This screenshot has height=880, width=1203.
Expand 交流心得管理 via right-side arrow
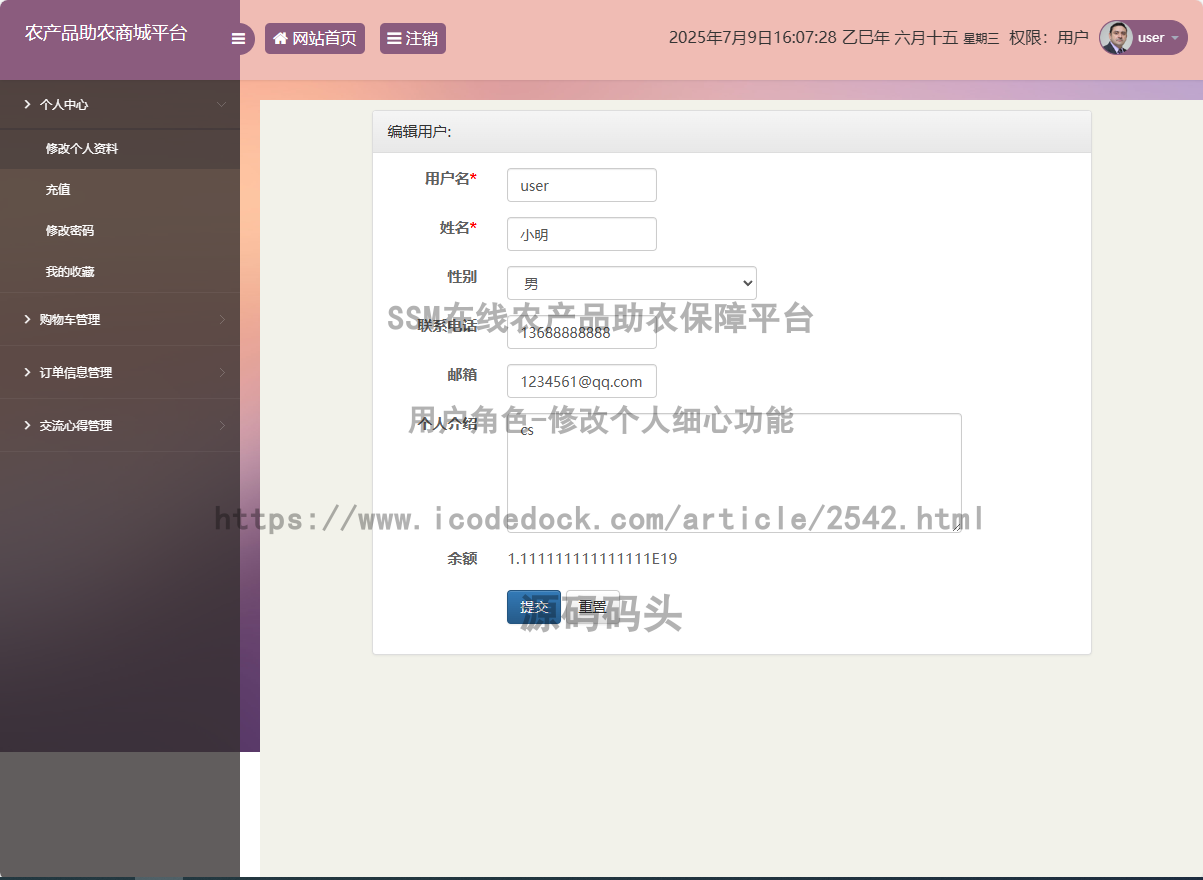click(x=221, y=425)
